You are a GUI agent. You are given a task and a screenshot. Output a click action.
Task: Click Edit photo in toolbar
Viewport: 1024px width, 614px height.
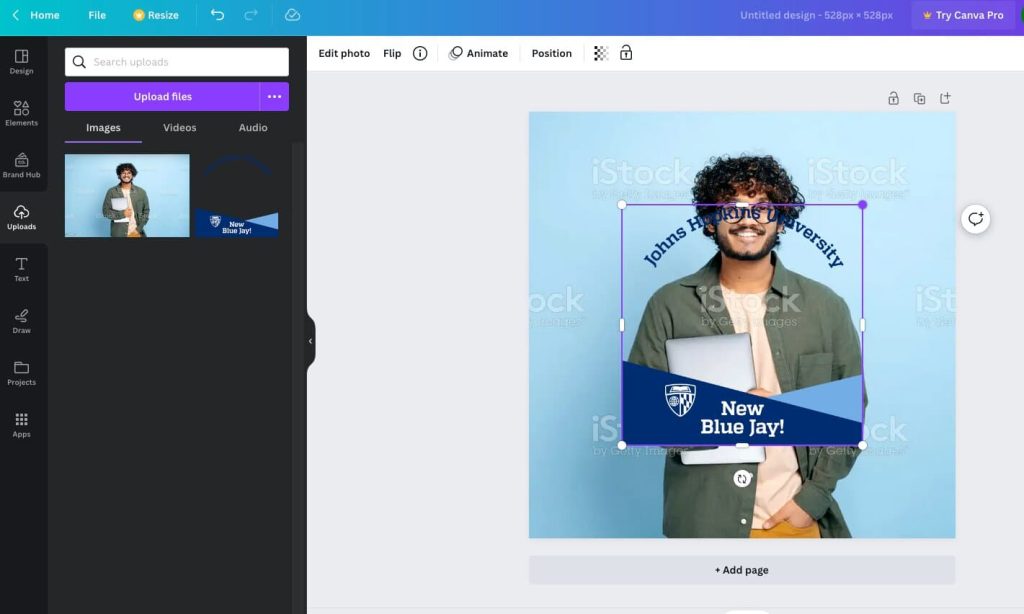pos(344,54)
